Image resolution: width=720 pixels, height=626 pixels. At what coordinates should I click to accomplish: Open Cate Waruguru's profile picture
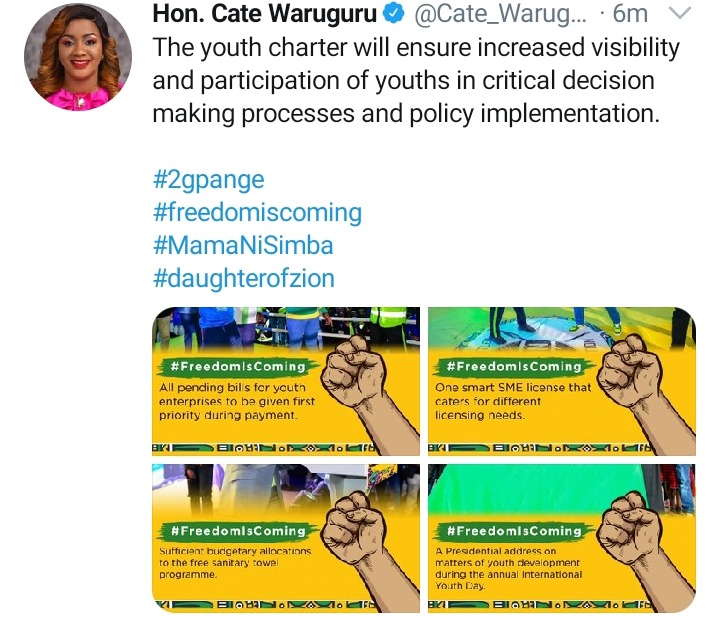click(78, 56)
